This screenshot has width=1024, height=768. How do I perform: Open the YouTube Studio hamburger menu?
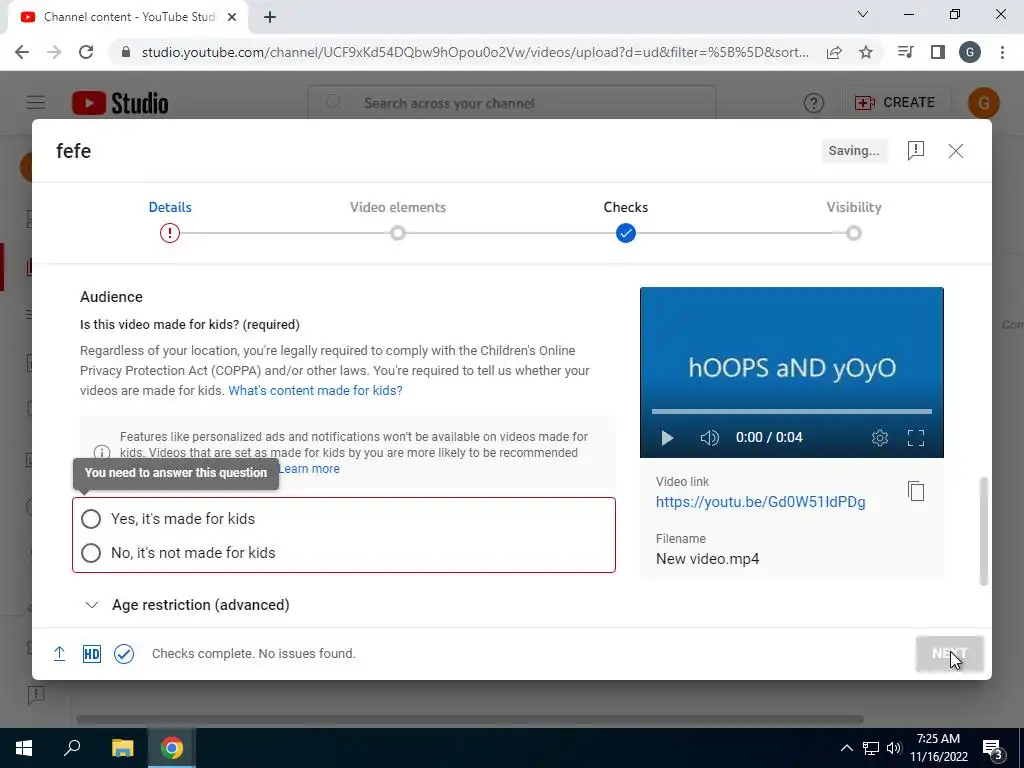(x=36, y=103)
